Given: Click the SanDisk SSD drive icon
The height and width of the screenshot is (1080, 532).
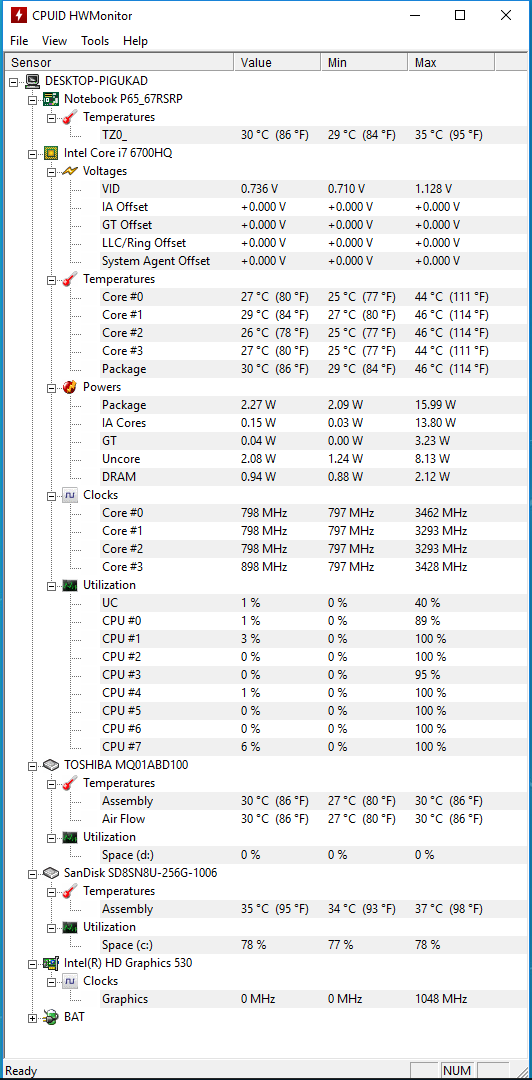Looking at the screenshot, I should click(51, 873).
